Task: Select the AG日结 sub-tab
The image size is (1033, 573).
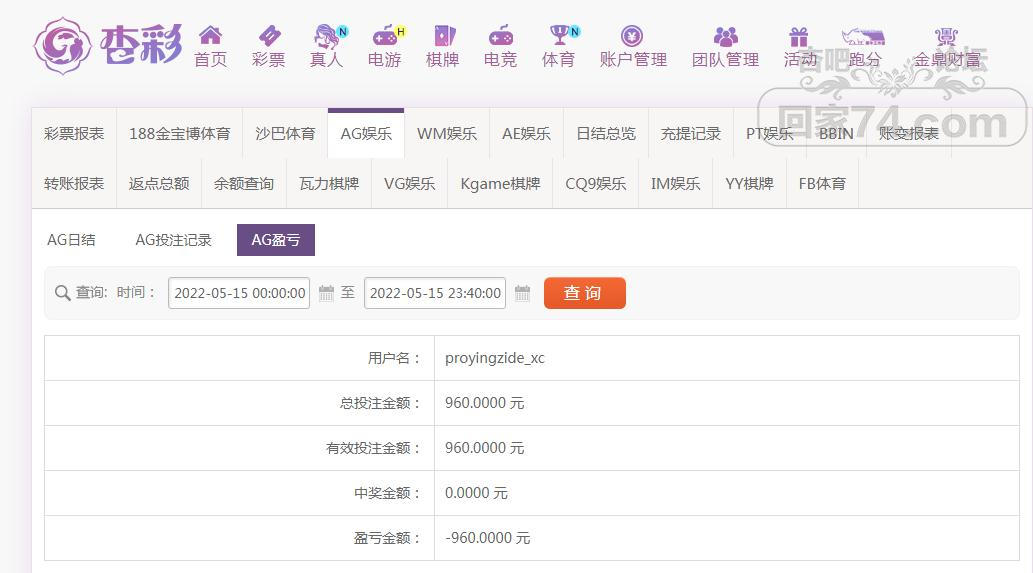Action: tap(72, 240)
